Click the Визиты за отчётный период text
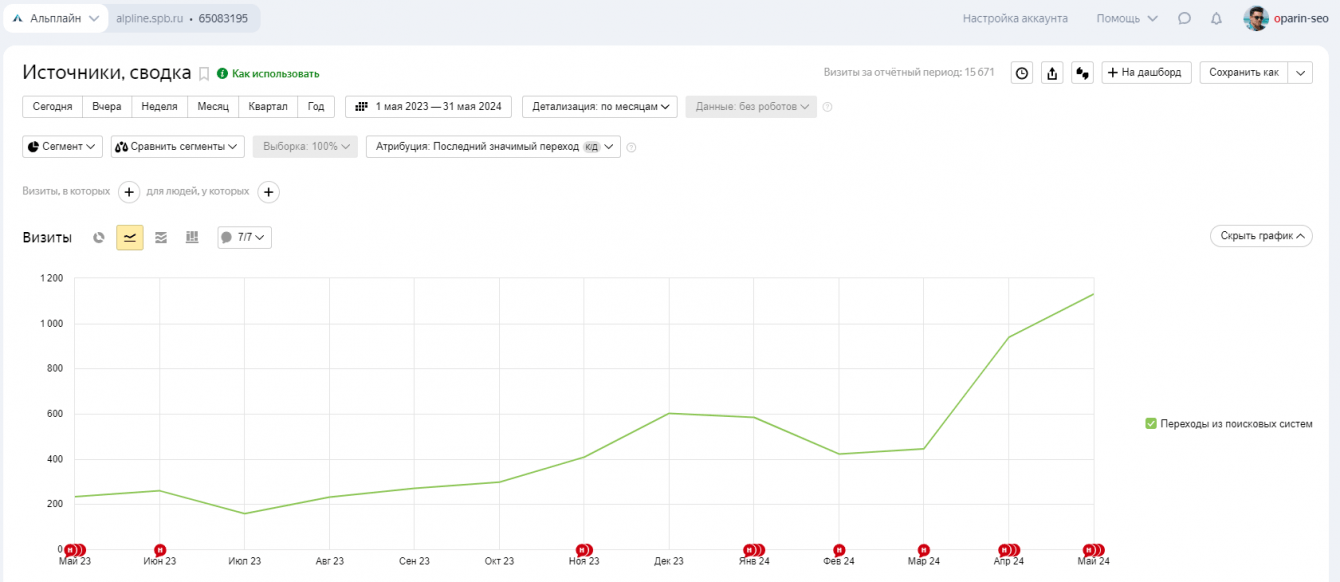 point(909,72)
